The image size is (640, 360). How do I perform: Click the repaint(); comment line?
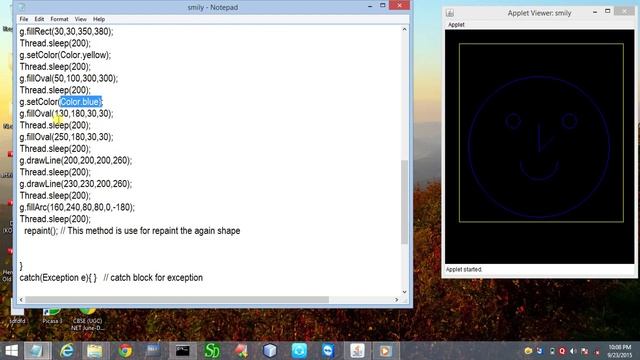[x=132, y=231]
